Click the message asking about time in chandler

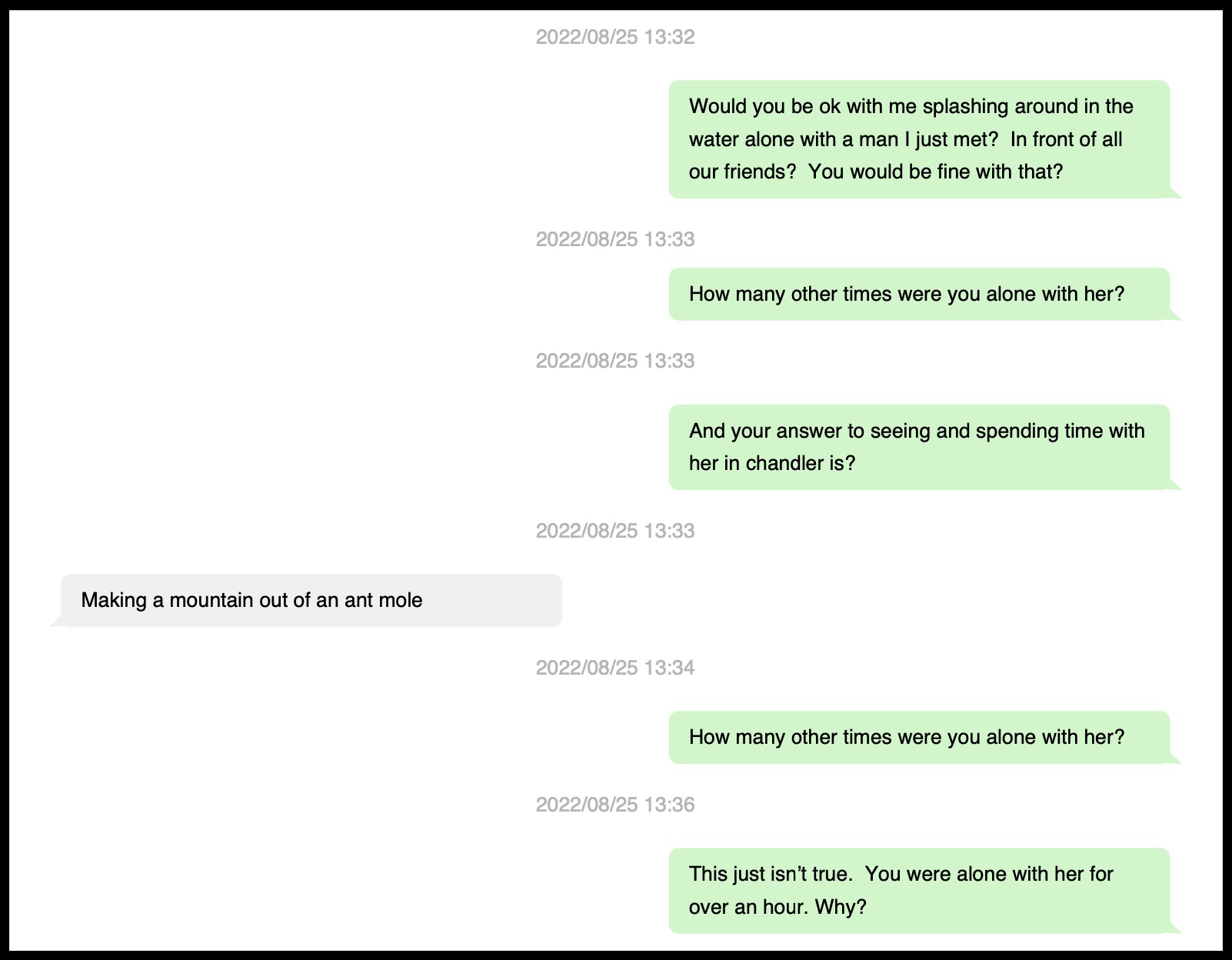[x=918, y=447]
